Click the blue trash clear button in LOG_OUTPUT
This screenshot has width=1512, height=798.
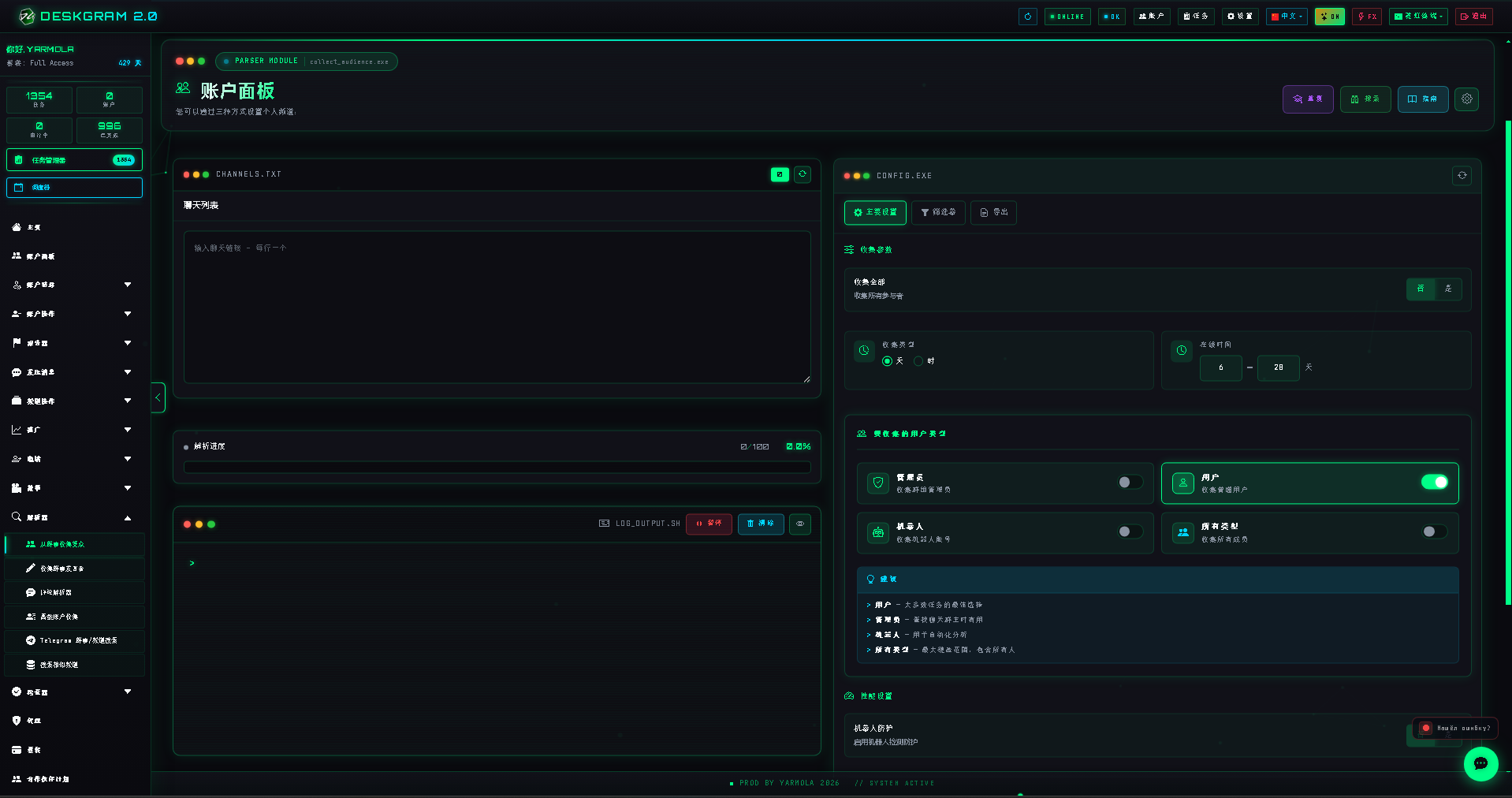click(761, 524)
